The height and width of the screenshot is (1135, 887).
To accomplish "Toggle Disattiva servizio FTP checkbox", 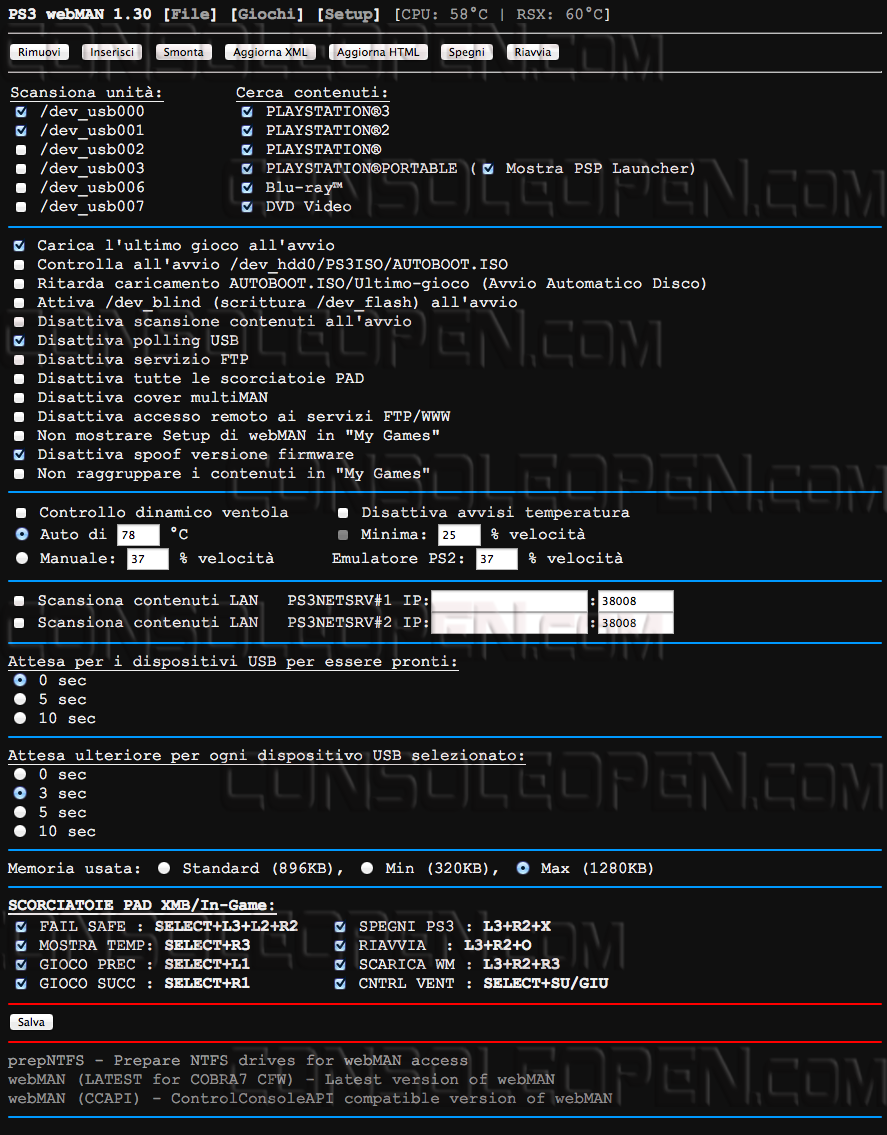I will pyautogui.click(x=20, y=360).
